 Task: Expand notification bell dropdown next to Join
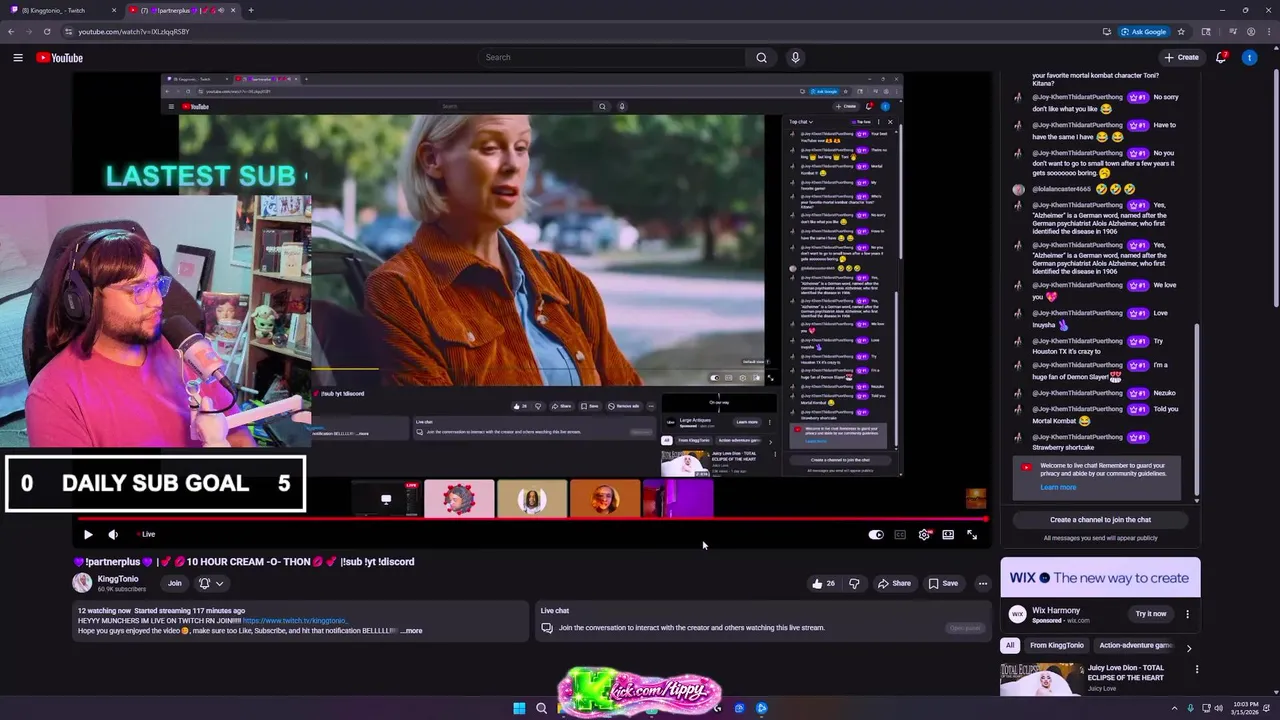tap(211, 583)
